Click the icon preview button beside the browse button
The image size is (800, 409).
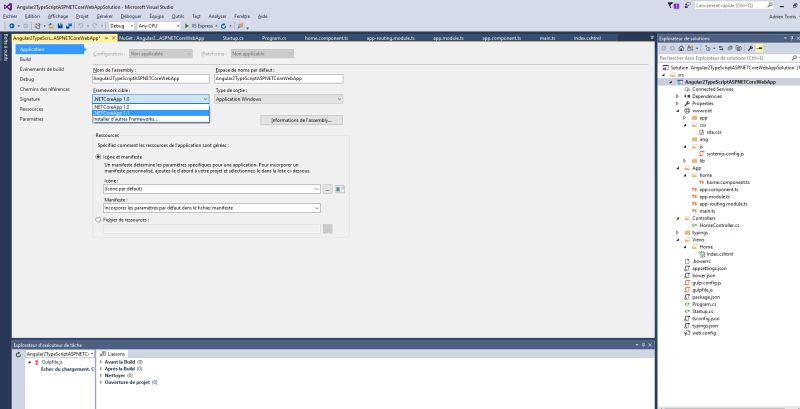pos(340,189)
